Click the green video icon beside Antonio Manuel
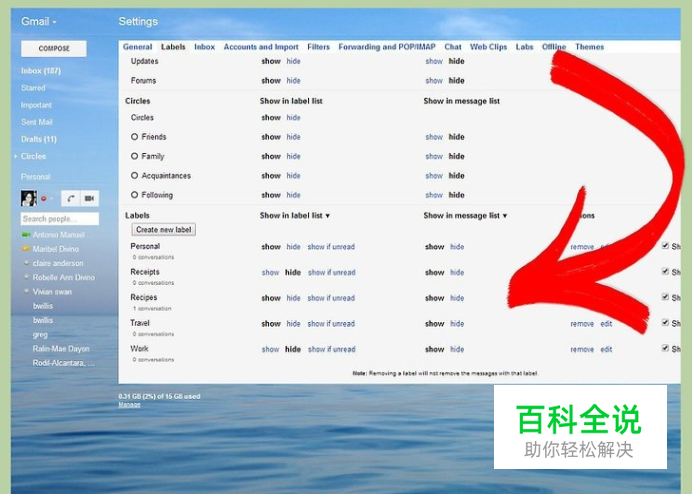Viewport: 692px width, 494px height. pos(26,235)
